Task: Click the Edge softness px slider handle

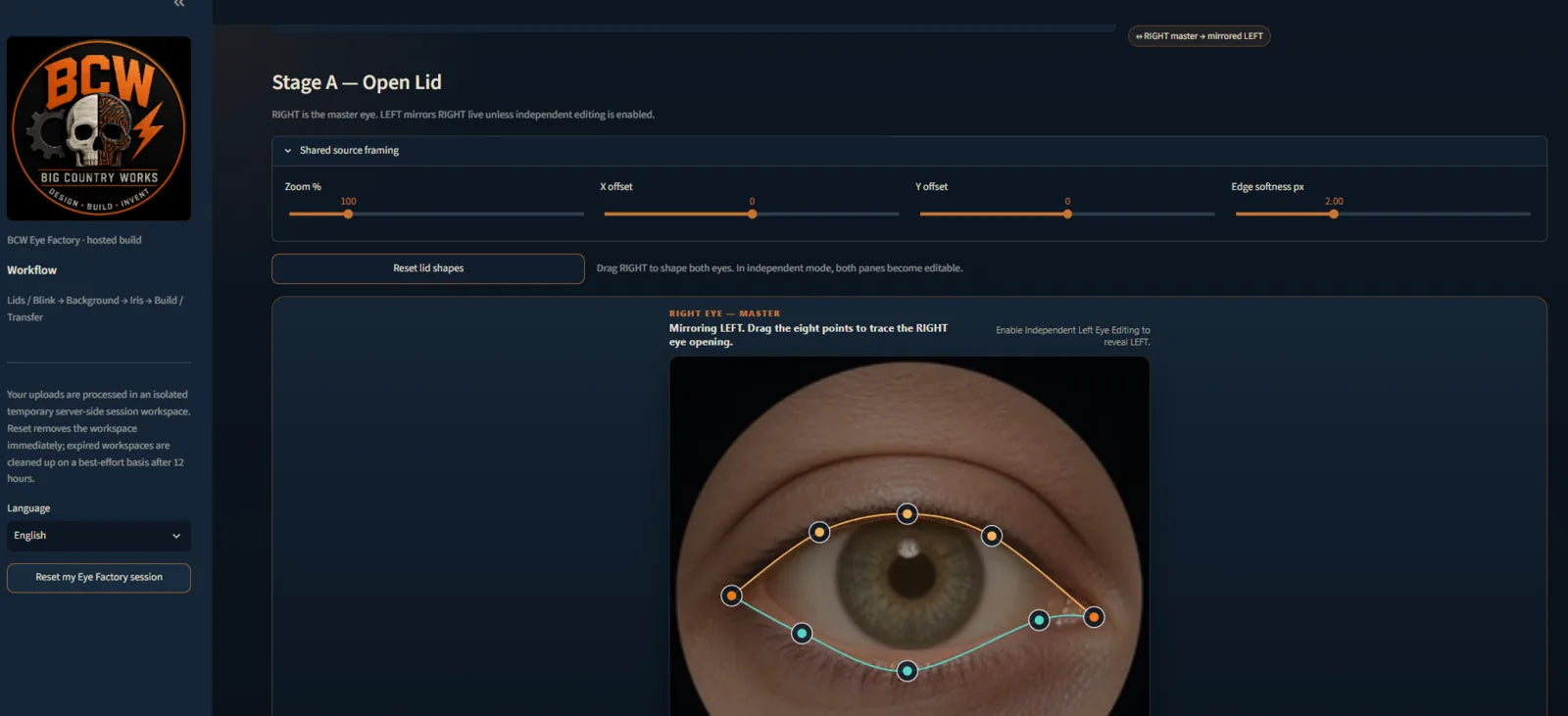Action: (1334, 214)
